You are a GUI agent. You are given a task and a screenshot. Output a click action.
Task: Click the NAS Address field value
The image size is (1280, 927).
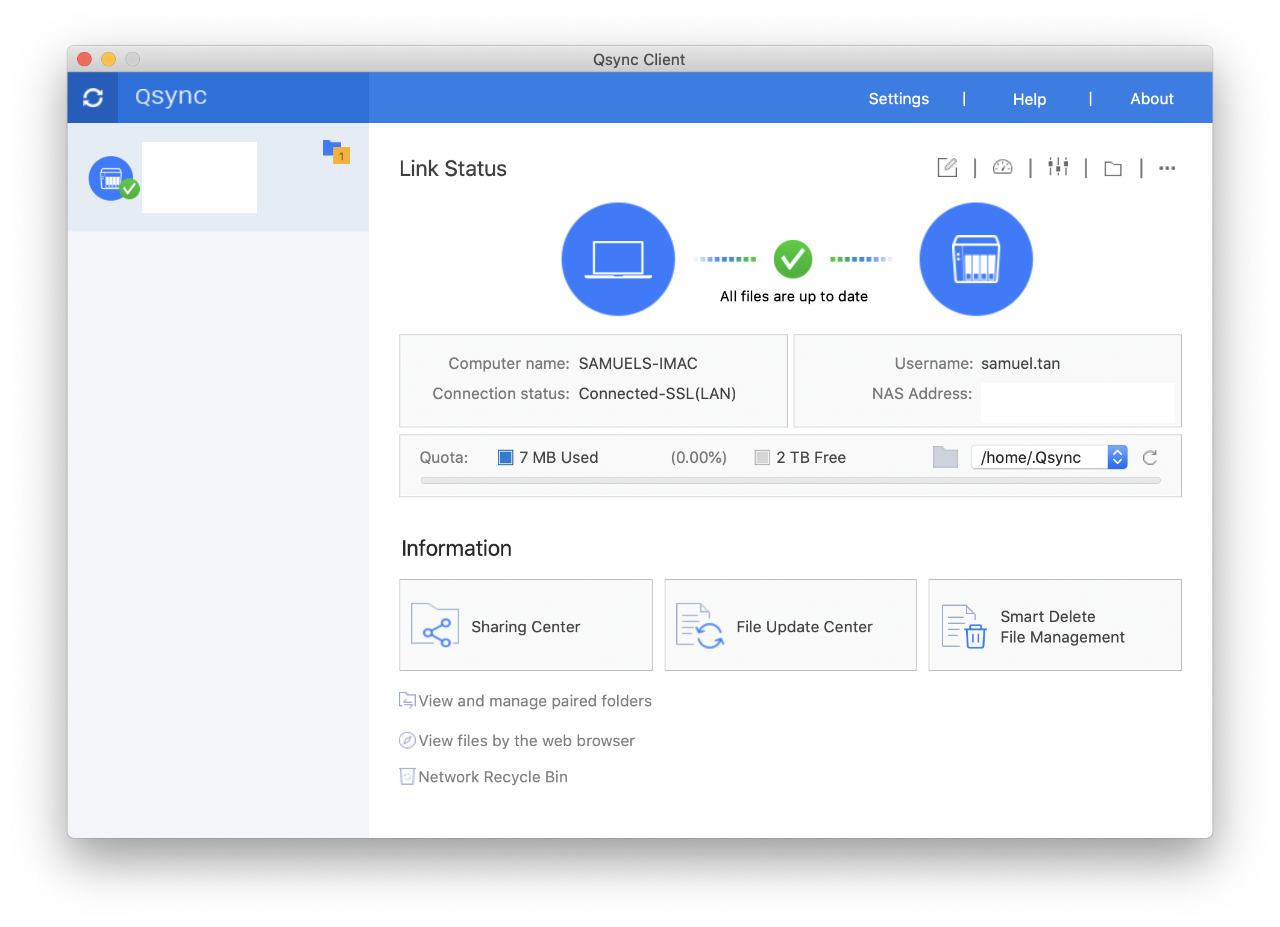1078,401
